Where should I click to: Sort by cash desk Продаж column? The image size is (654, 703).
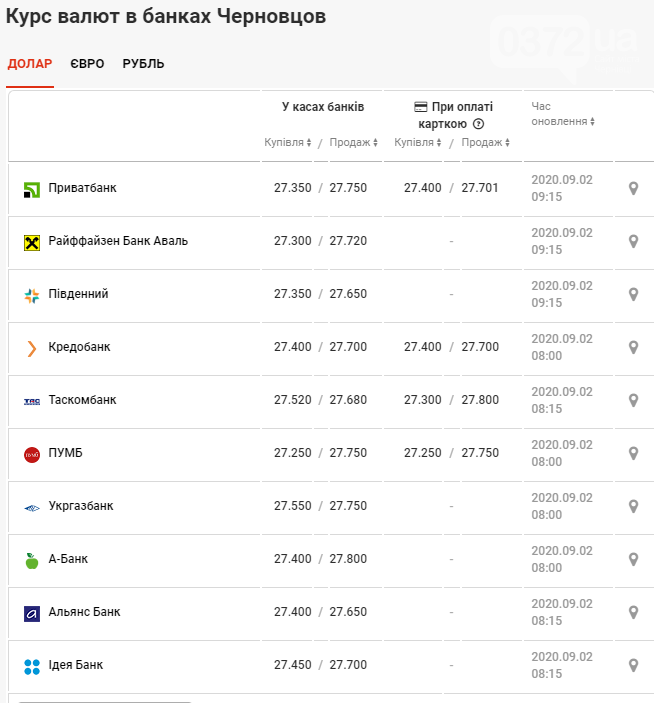(354, 142)
